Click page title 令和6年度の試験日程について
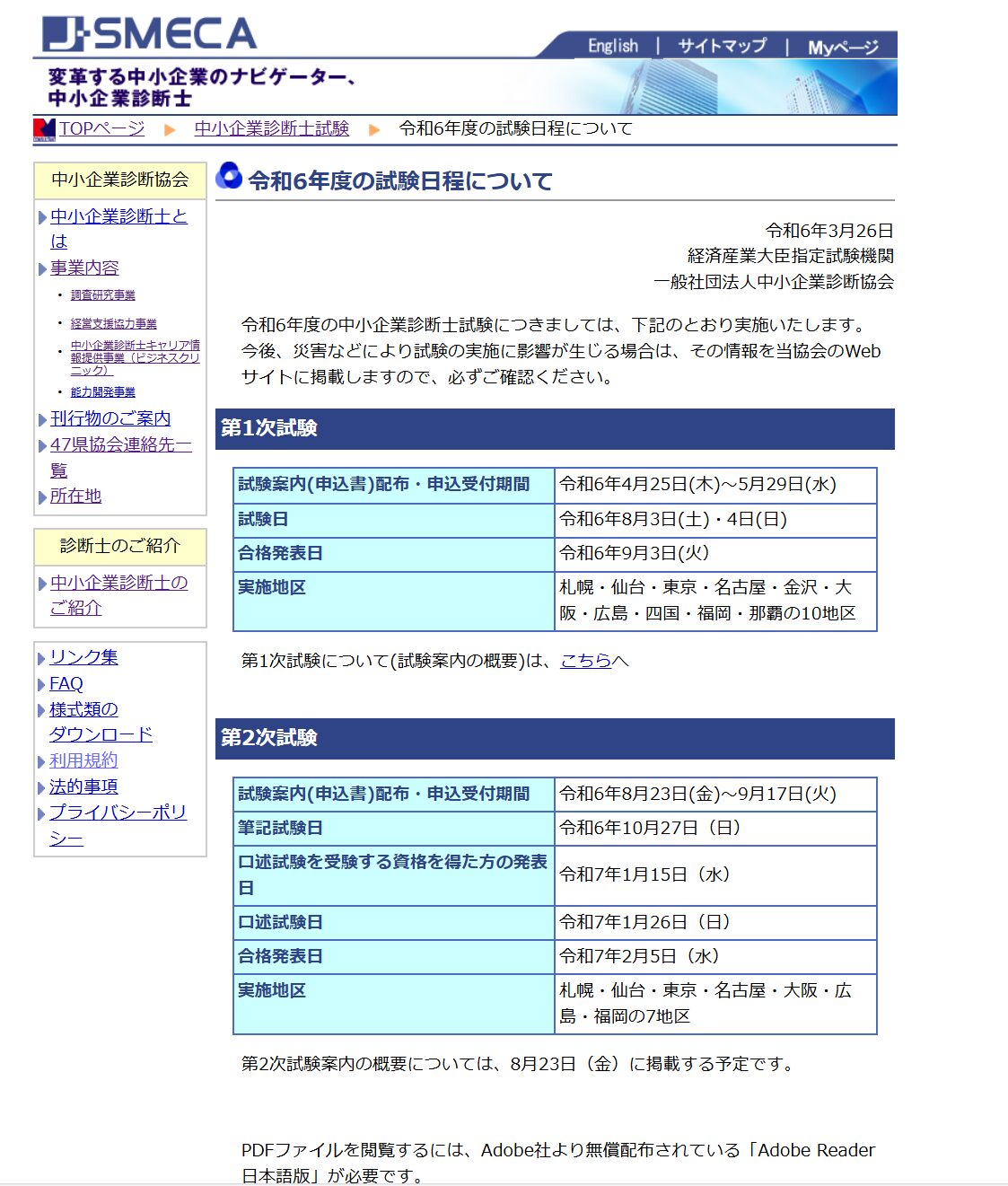This screenshot has width=1008, height=1186. point(400,181)
